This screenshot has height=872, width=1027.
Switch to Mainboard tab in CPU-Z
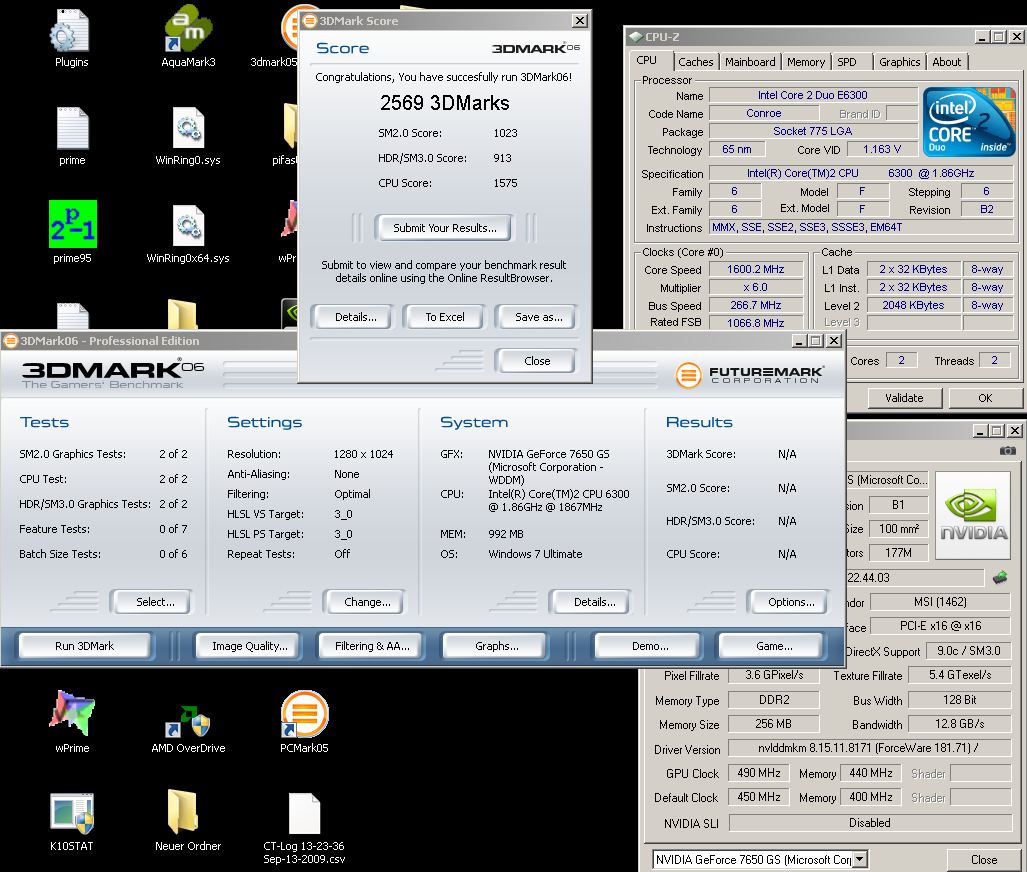click(750, 62)
